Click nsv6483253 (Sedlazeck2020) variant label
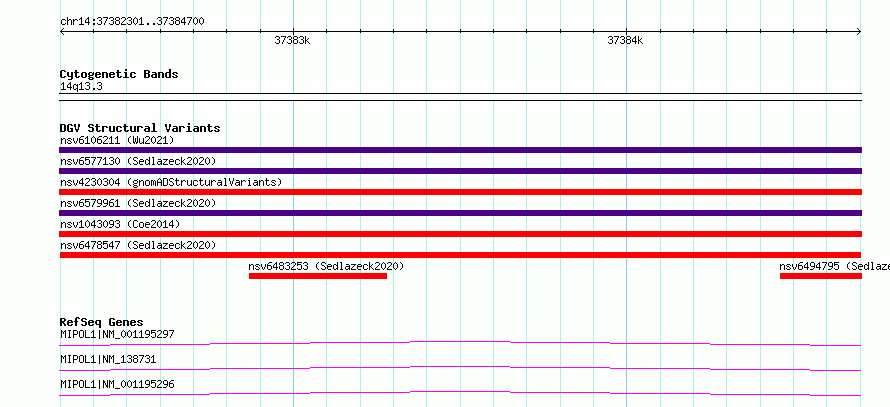Image resolution: width=890 pixels, height=407 pixels. [x=326, y=266]
